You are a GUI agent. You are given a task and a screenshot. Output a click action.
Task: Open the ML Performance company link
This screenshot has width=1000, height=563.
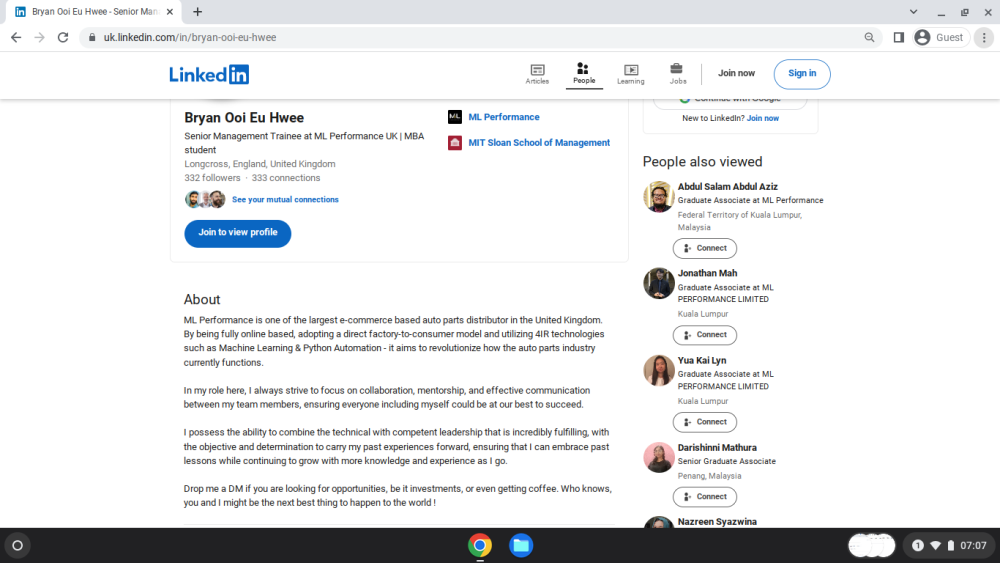click(504, 117)
